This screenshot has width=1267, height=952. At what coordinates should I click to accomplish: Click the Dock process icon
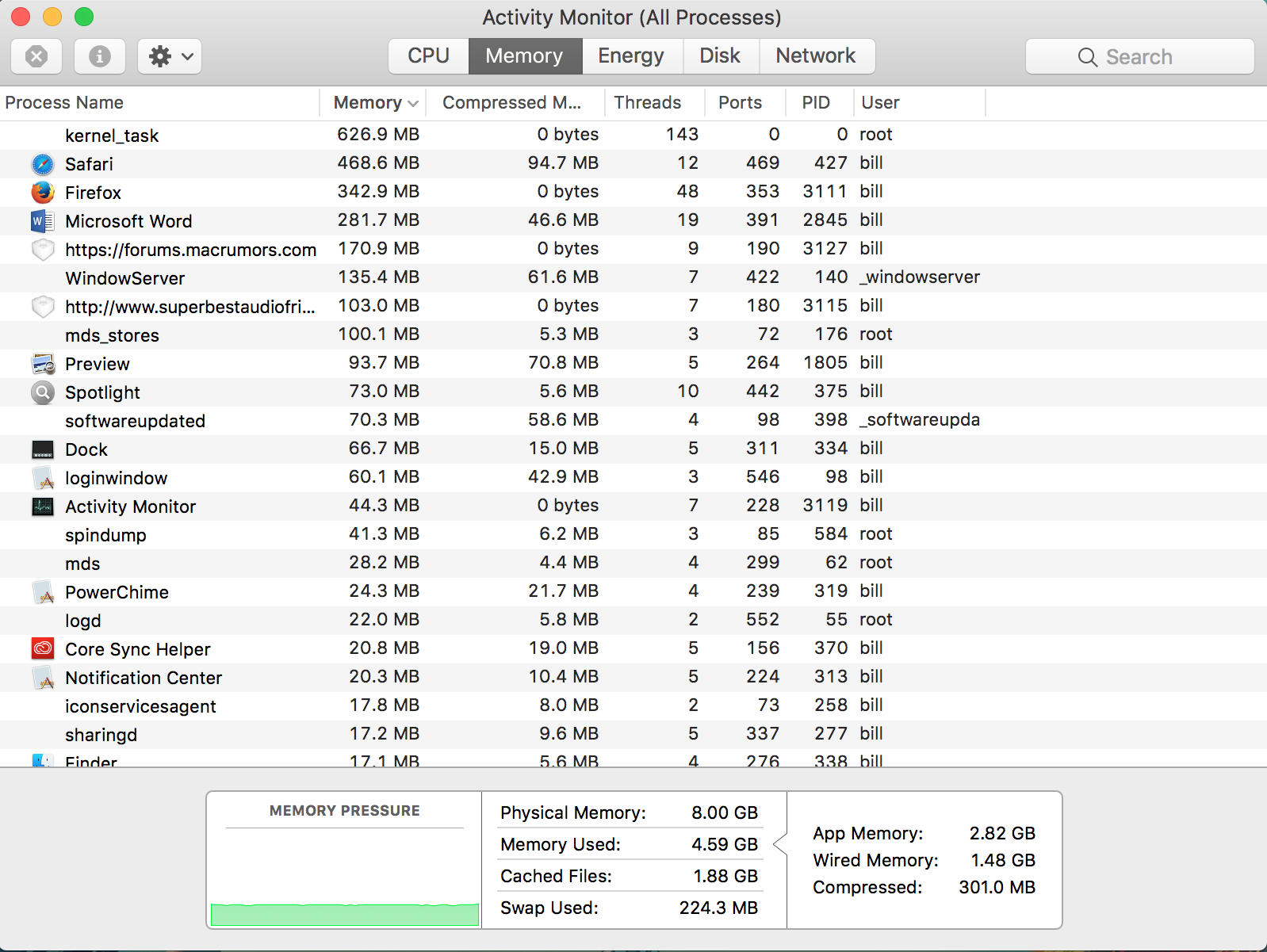click(43, 449)
